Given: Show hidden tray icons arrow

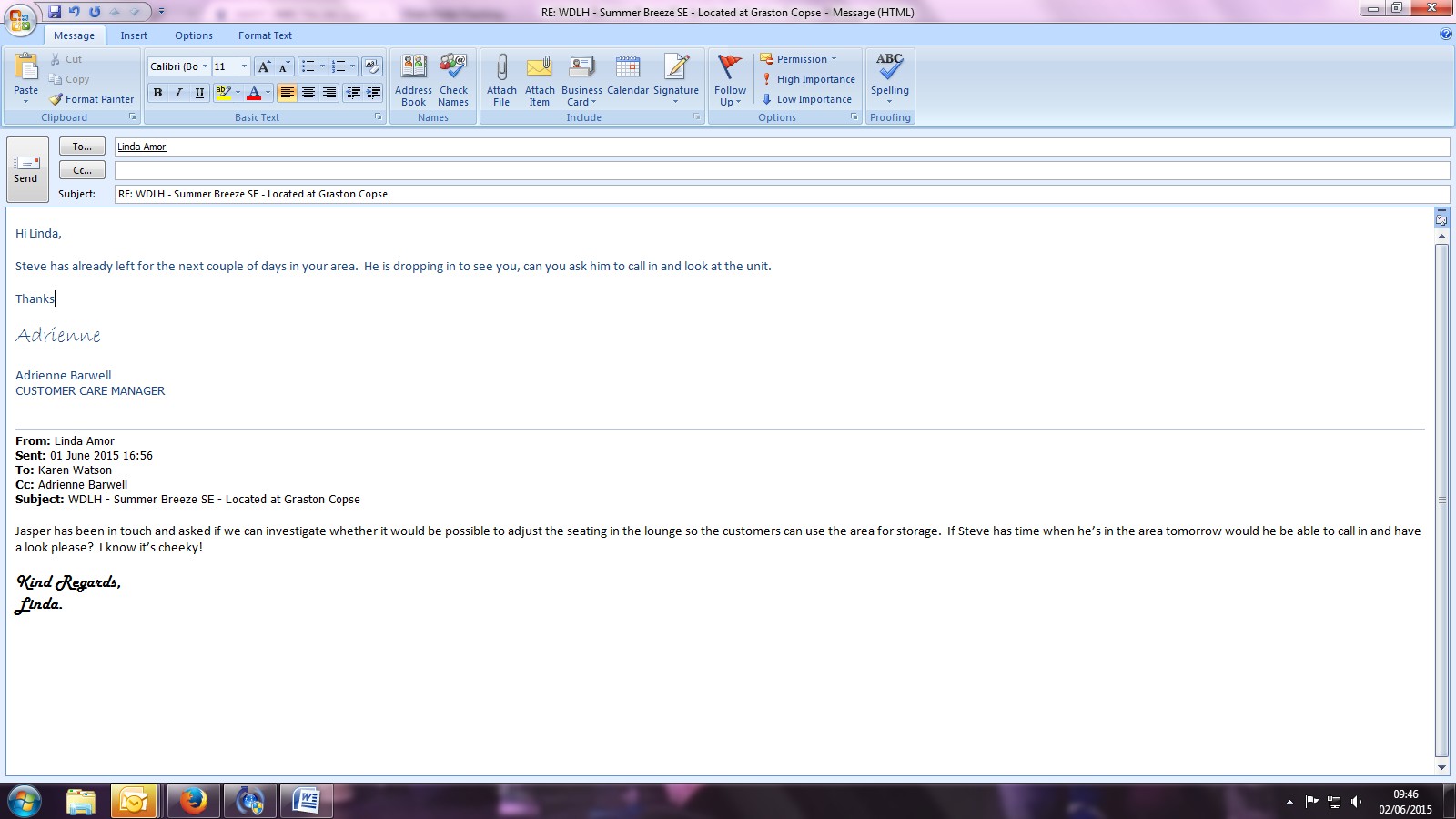Looking at the screenshot, I should 1289,802.
